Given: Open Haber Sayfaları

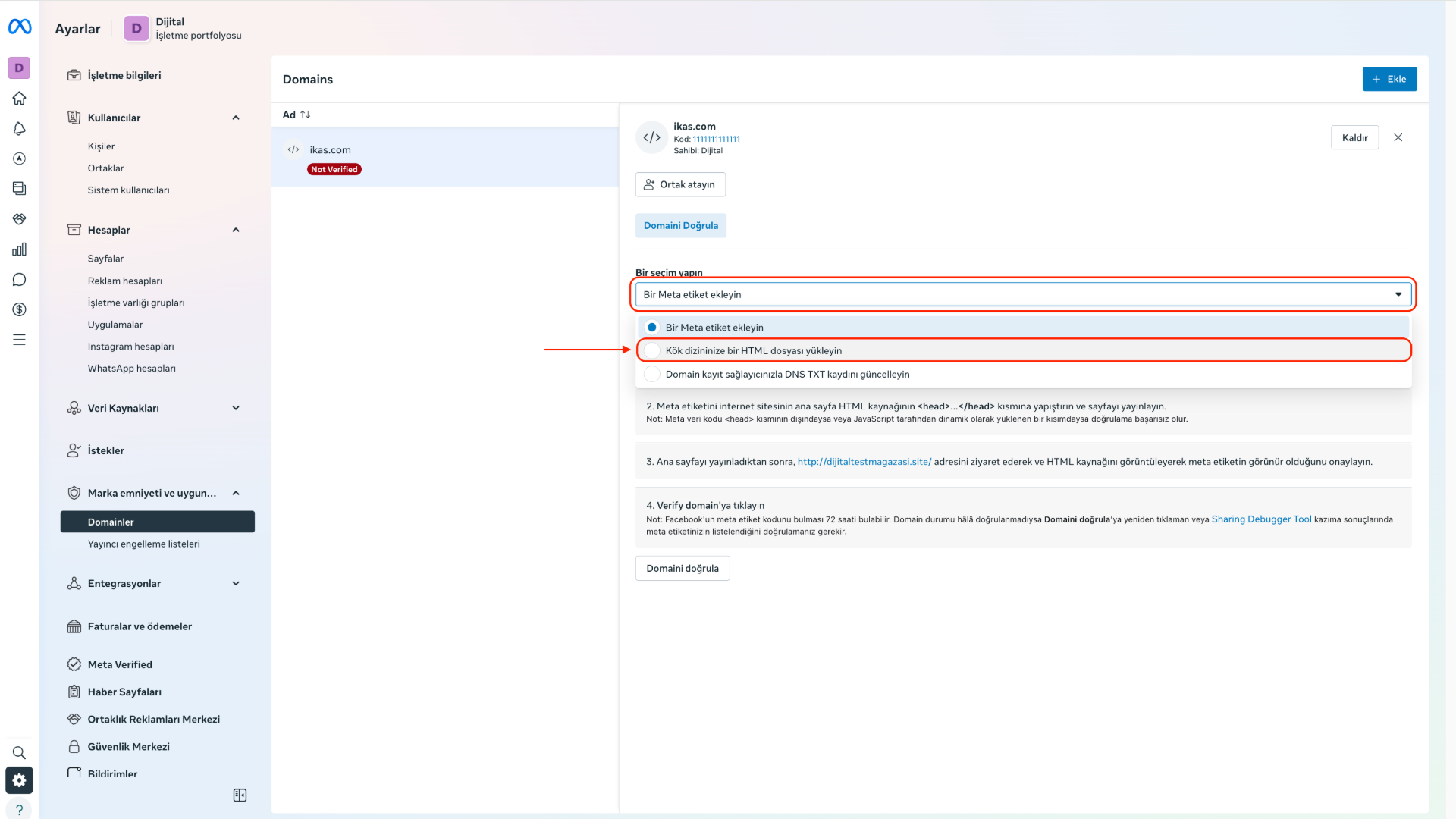Looking at the screenshot, I should coord(124,692).
